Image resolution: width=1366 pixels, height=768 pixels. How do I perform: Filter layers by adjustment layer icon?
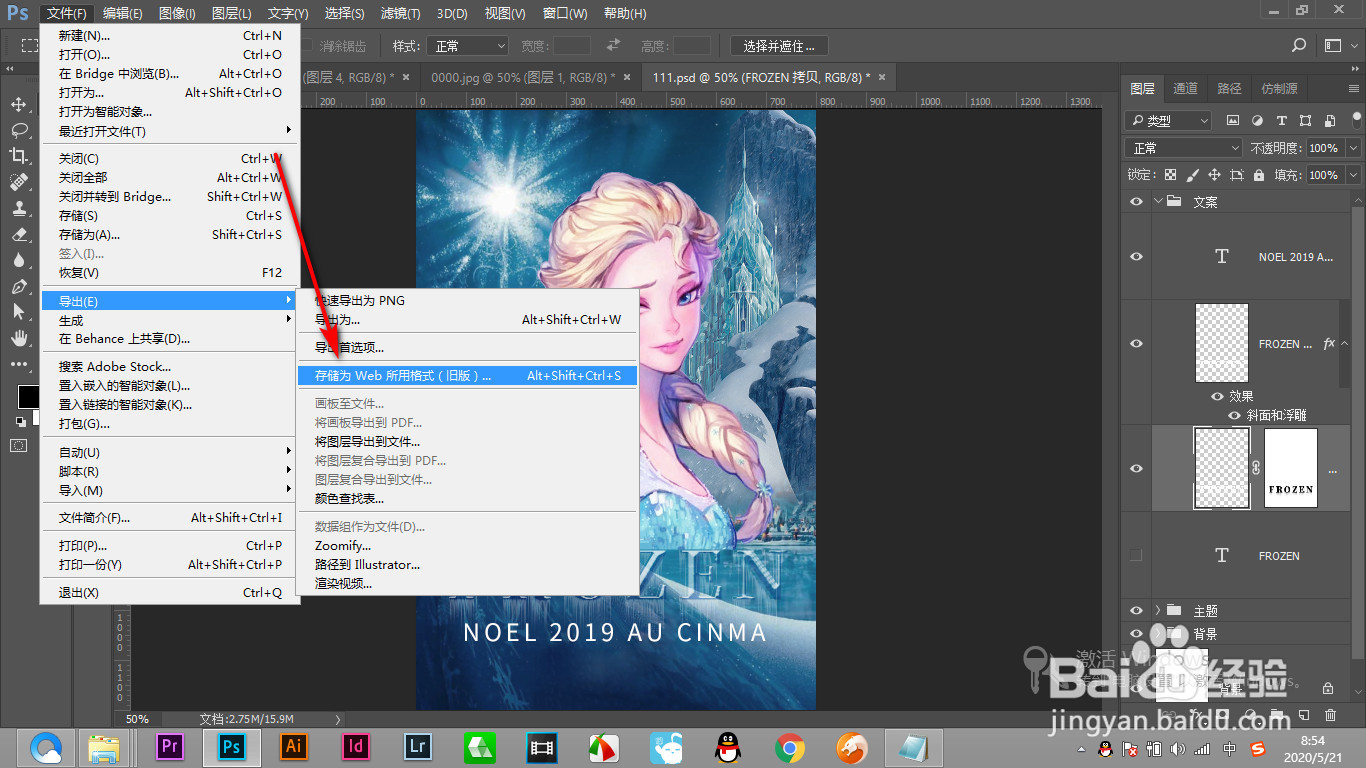coord(1257,120)
